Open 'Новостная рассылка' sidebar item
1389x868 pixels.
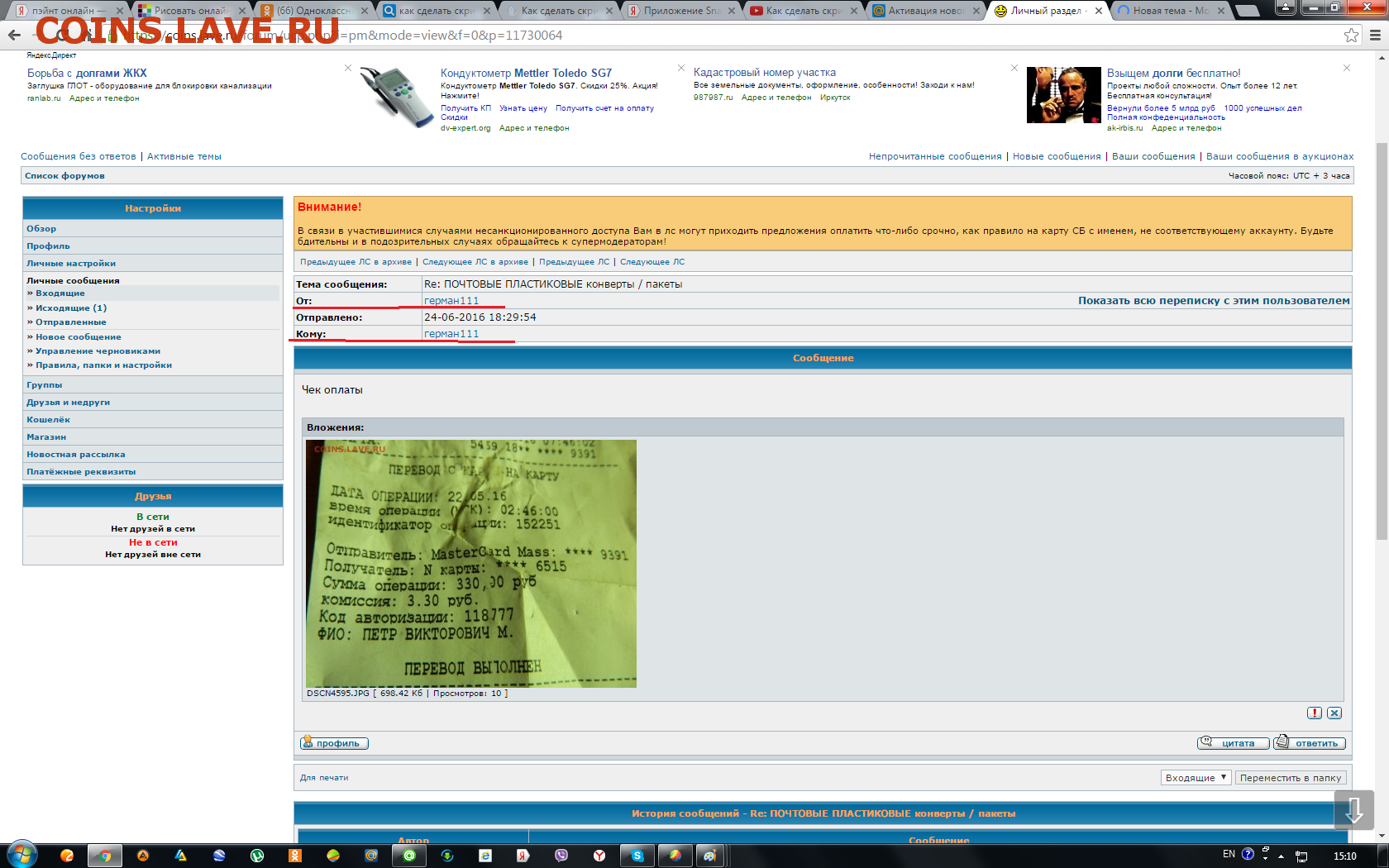(76, 455)
